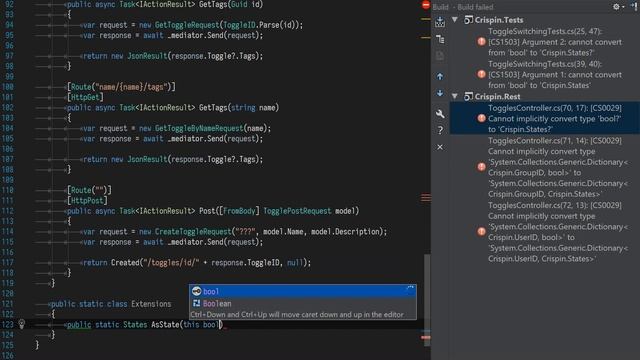640x360 pixels.
Task: Click 'GetToggleRequest' on line 94
Action: pos(187,25)
